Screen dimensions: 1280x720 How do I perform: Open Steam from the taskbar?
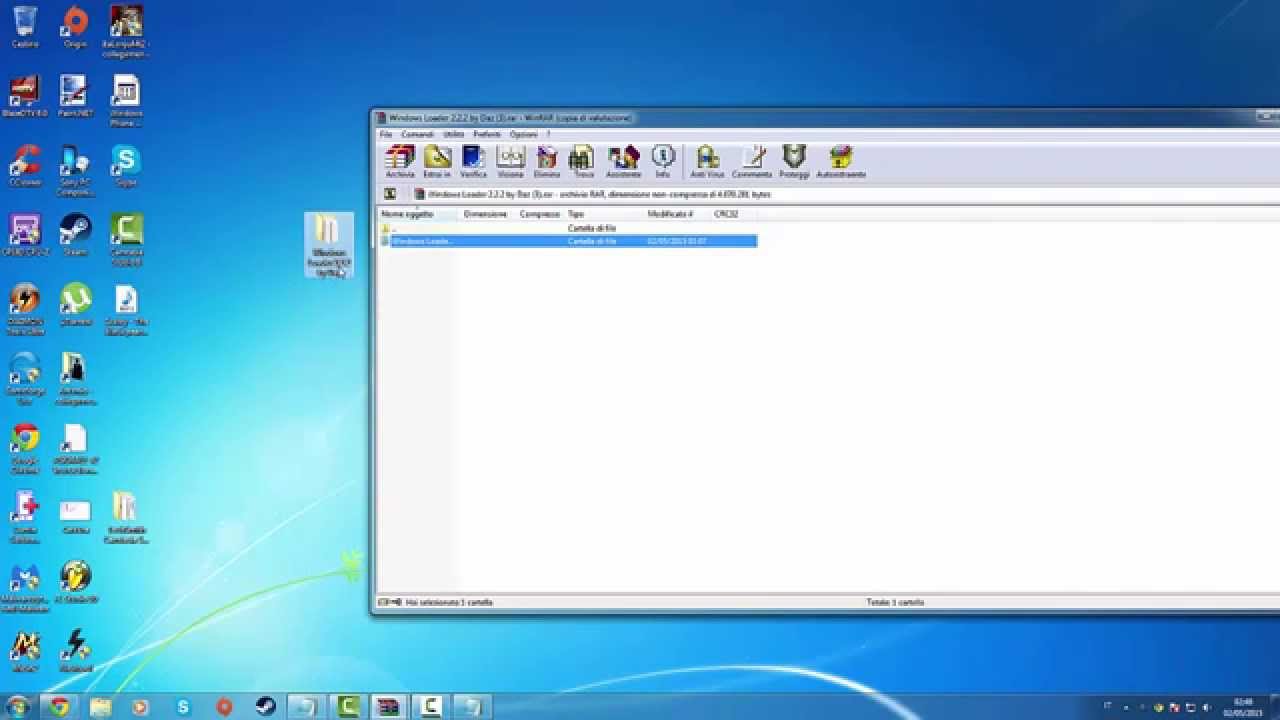(x=265, y=707)
